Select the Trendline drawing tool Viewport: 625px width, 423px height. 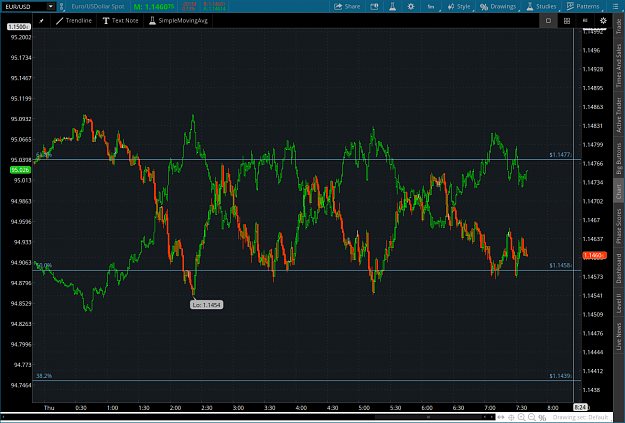point(74,21)
